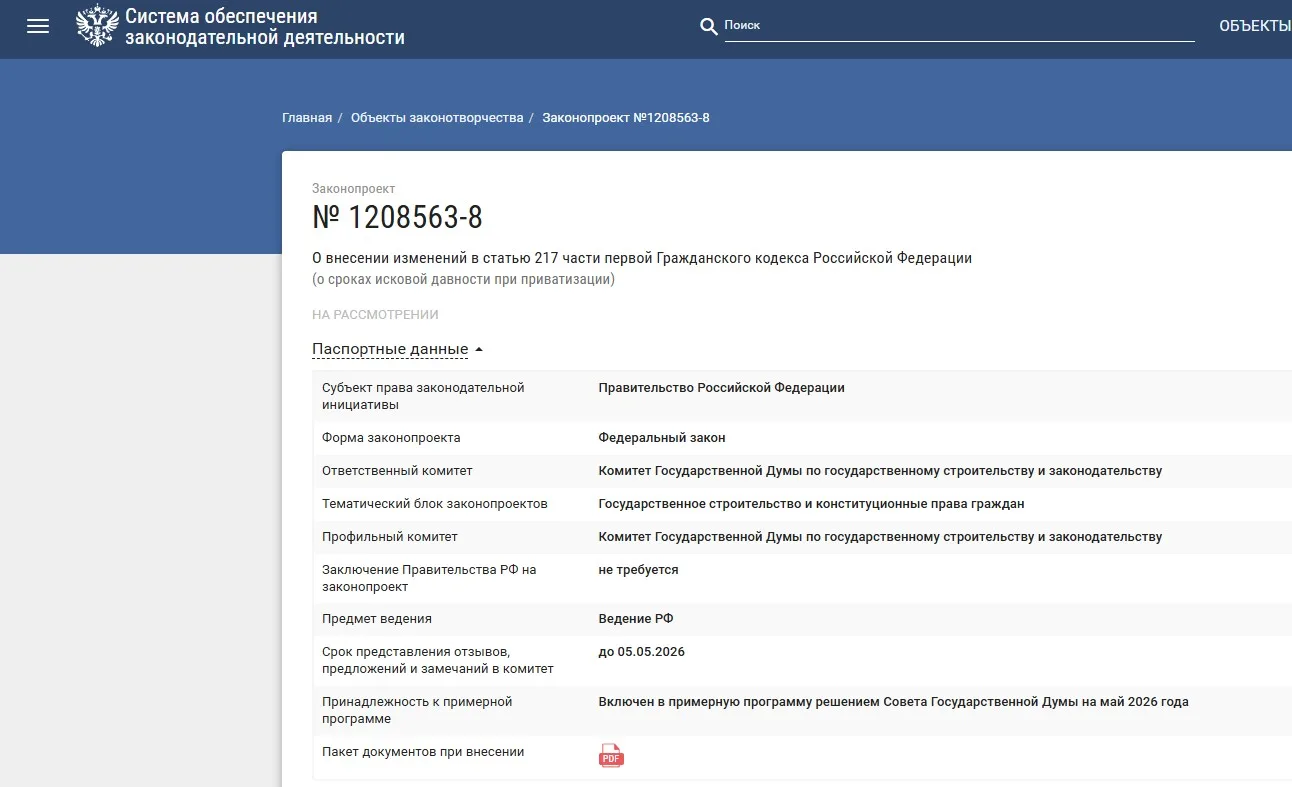Click the НА РАССМОТРЕНИИ status label
The image size is (1292, 787).
(375, 315)
